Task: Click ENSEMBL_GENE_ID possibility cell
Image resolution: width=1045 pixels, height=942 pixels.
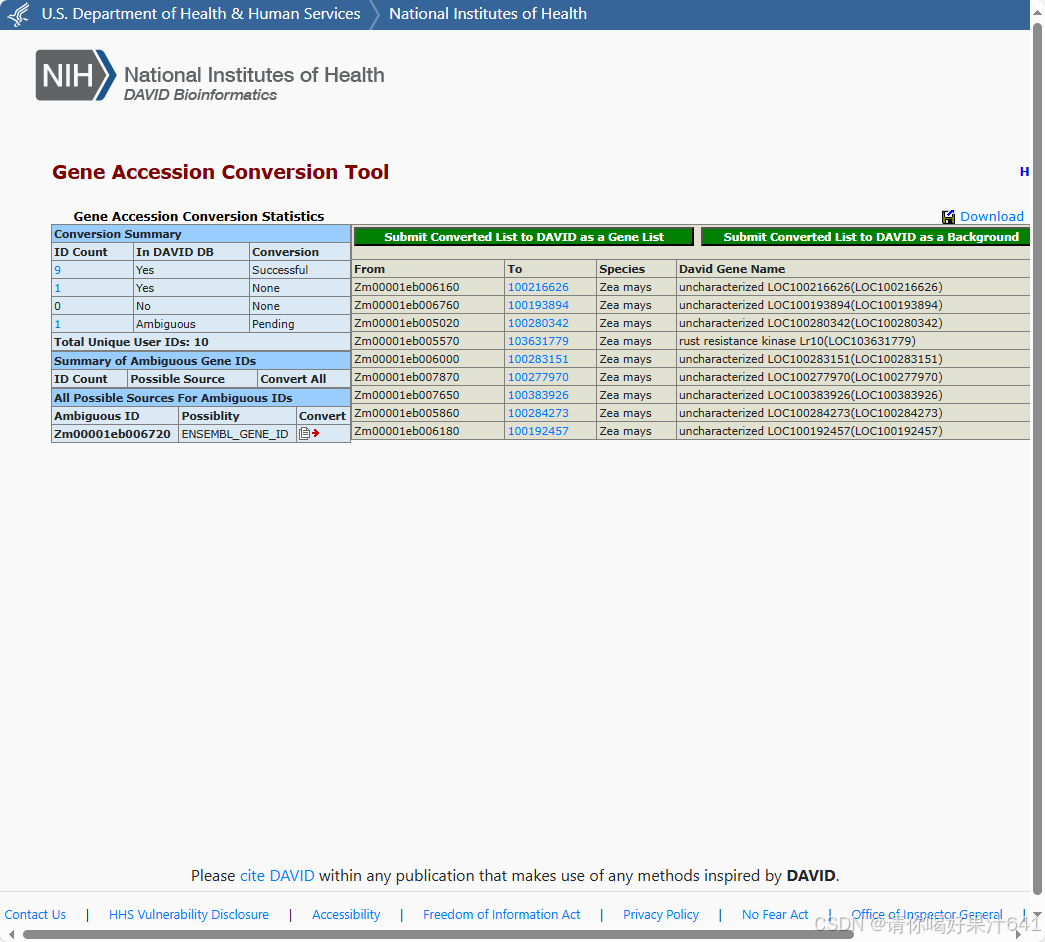Action: tap(235, 434)
